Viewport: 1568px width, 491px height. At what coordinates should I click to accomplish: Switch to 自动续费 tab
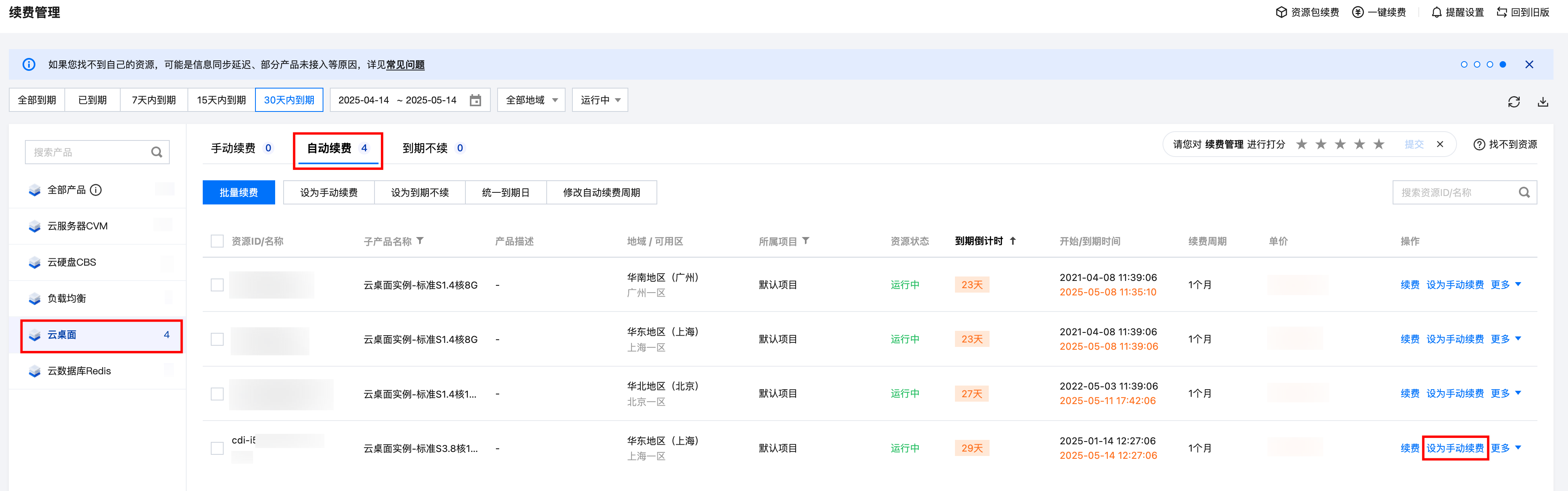[338, 148]
